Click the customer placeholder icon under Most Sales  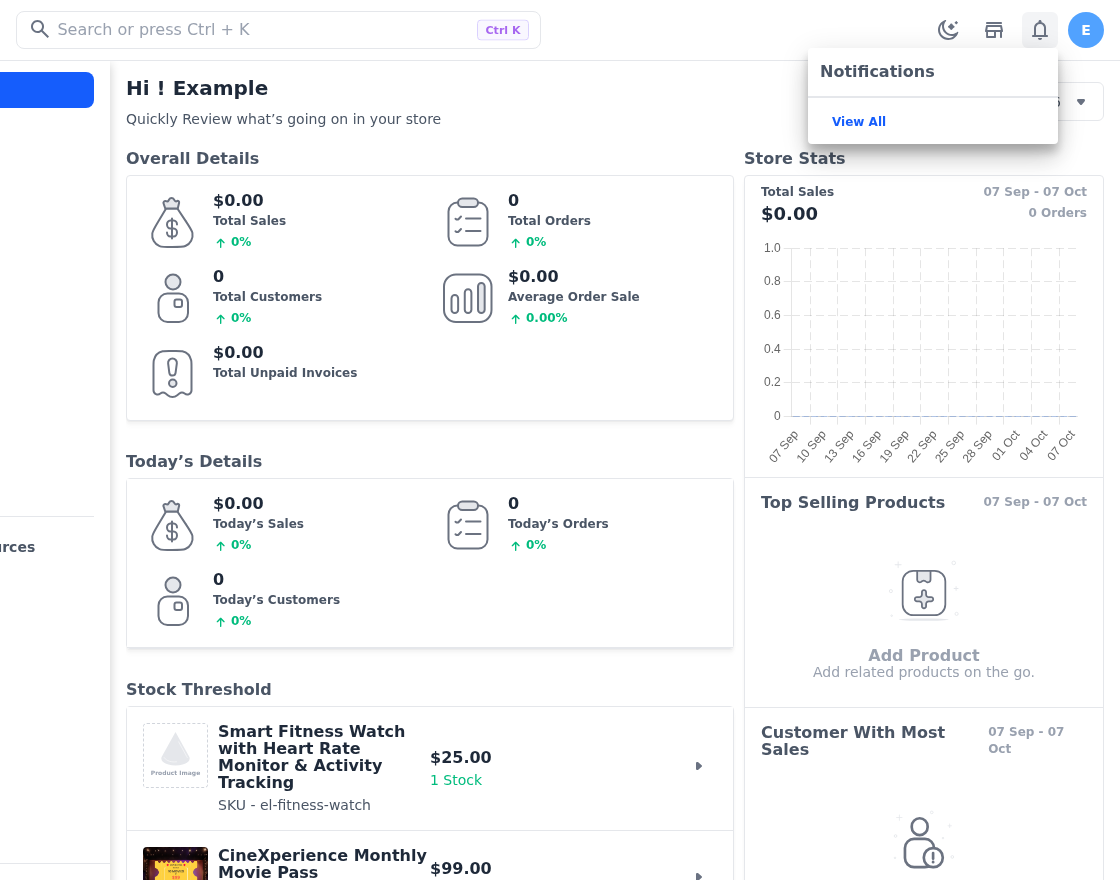923,843
